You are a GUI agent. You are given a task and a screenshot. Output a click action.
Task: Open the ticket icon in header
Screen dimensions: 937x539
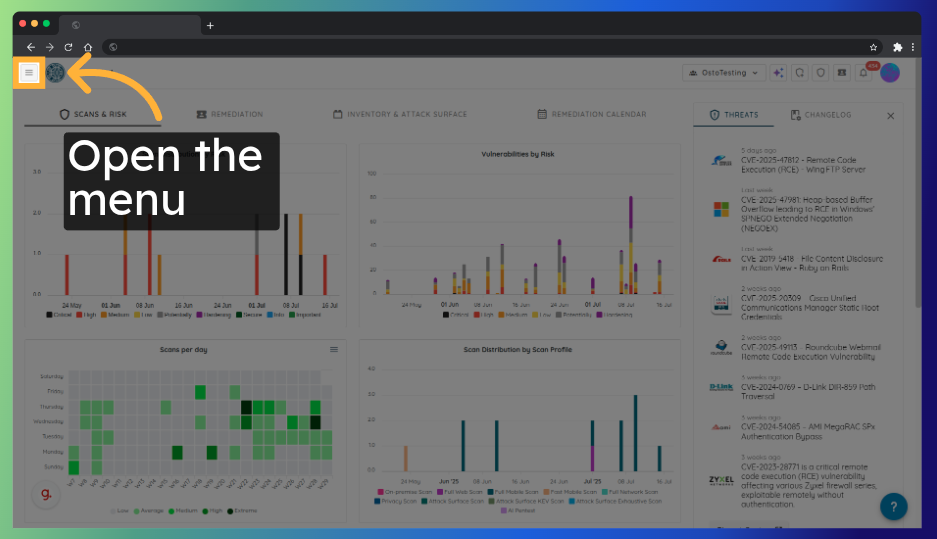tap(842, 73)
